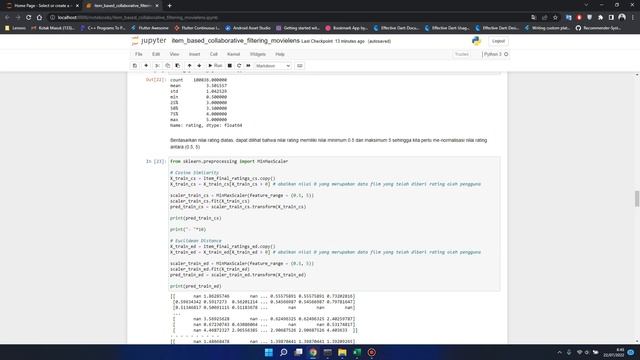
Task: Open the Insert menu
Action: tap(194, 54)
